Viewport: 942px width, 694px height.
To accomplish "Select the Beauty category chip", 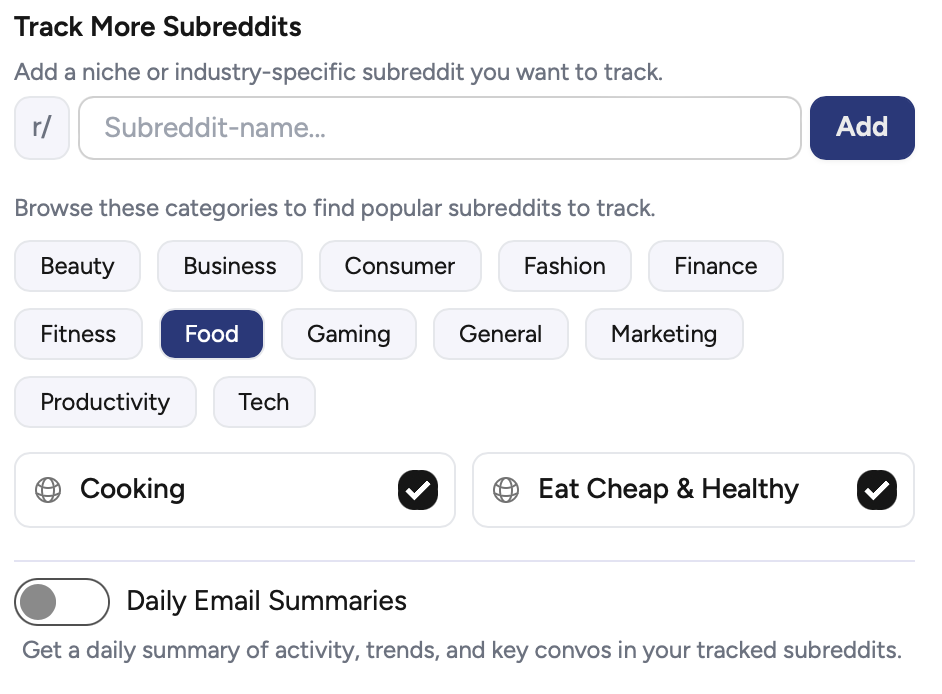I will [x=77, y=266].
